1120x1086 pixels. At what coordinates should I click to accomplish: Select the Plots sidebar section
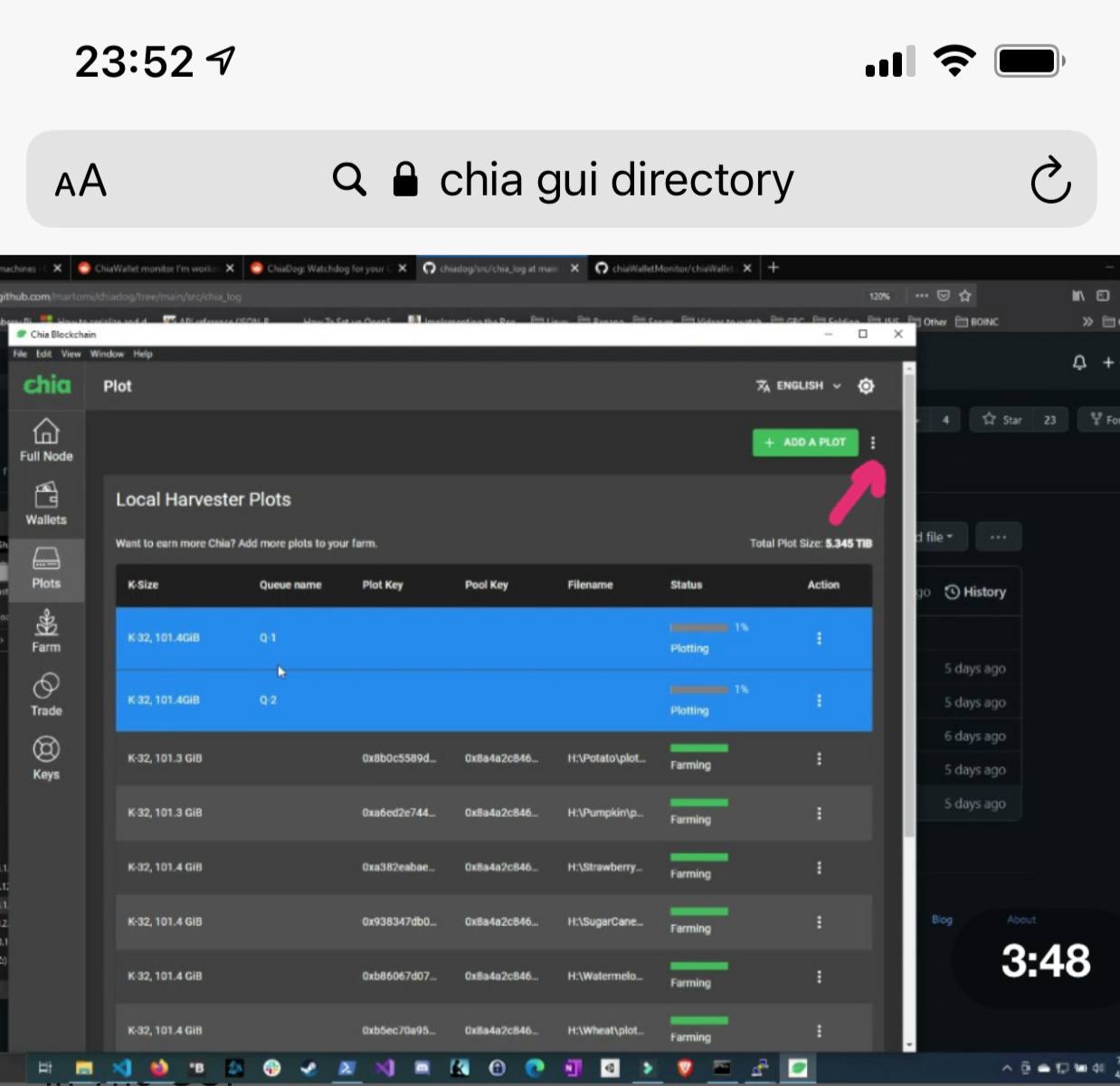coord(46,568)
